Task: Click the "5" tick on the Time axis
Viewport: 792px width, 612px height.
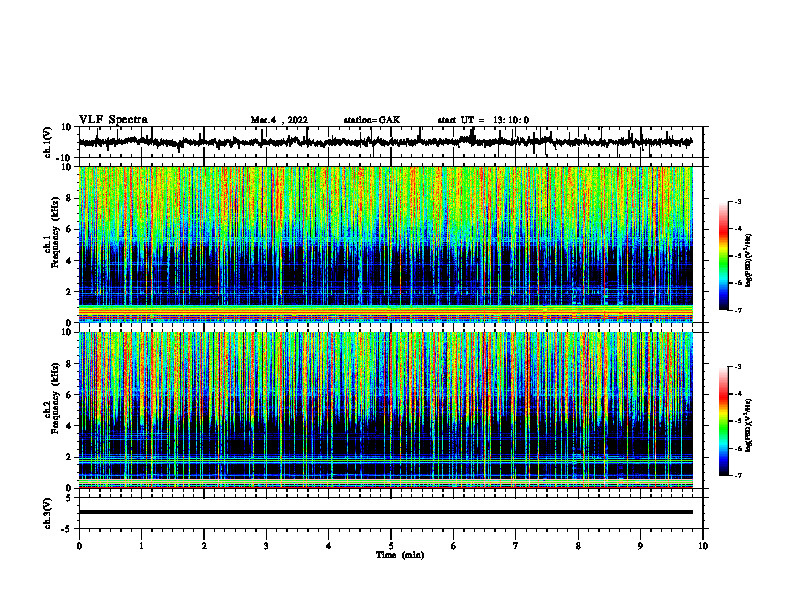Action: (391, 546)
